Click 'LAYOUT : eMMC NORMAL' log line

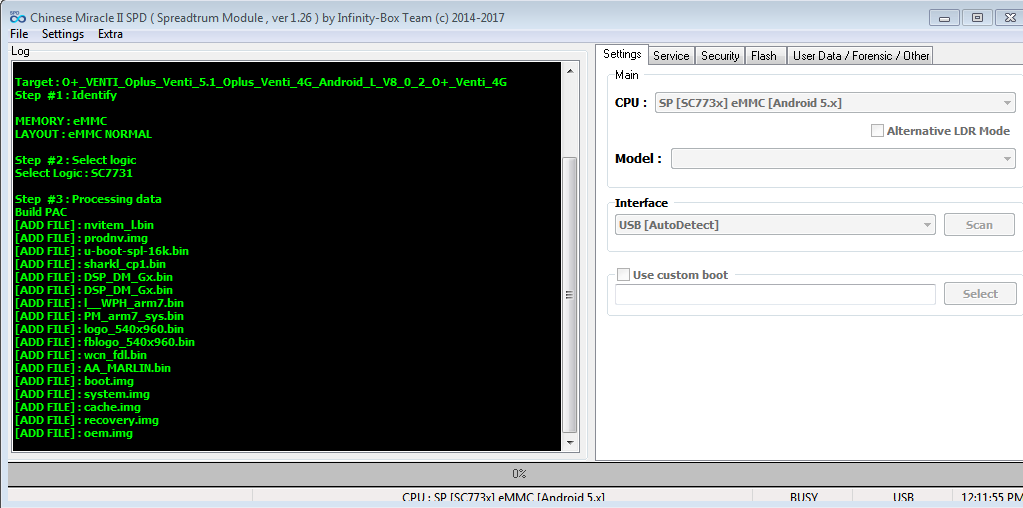coord(83,134)
